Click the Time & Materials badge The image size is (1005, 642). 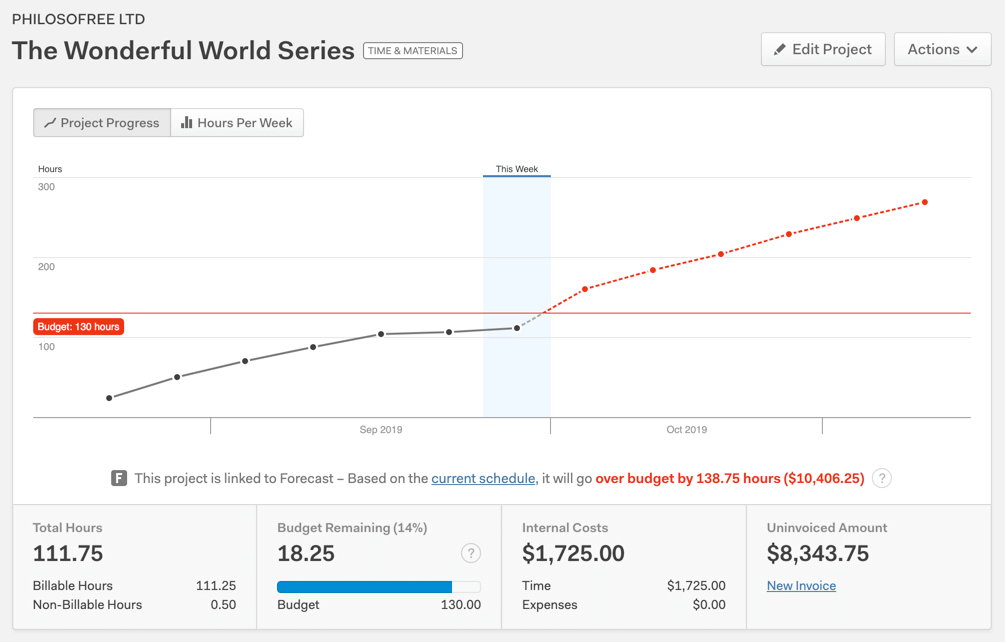click(x=412, y=51)
